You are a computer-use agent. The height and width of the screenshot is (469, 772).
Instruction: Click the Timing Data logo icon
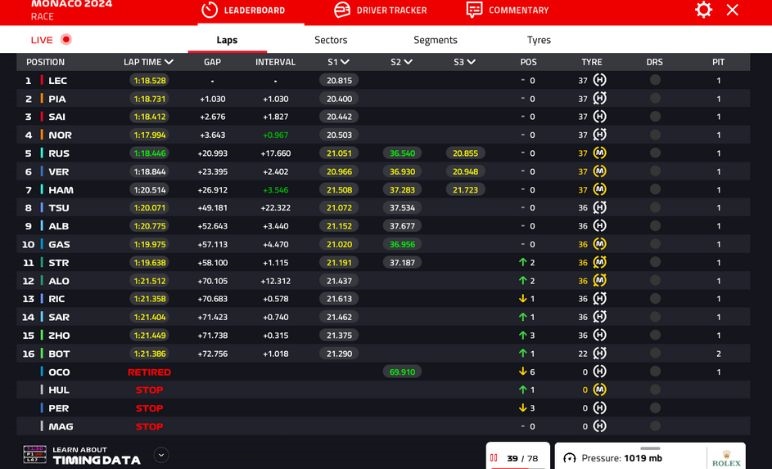(34, 455)
